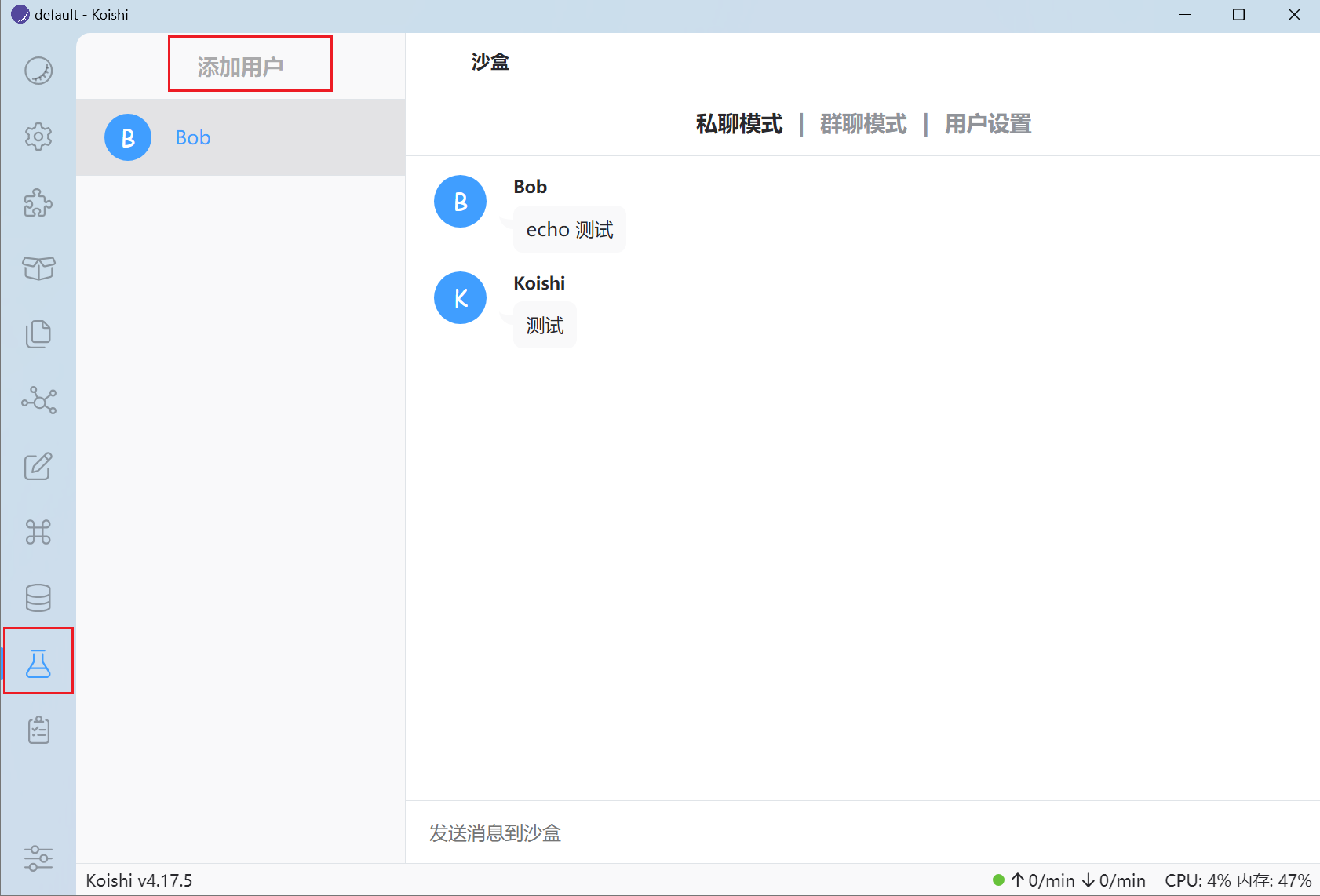Click the green status dot indicator

[x=998, y=880]
